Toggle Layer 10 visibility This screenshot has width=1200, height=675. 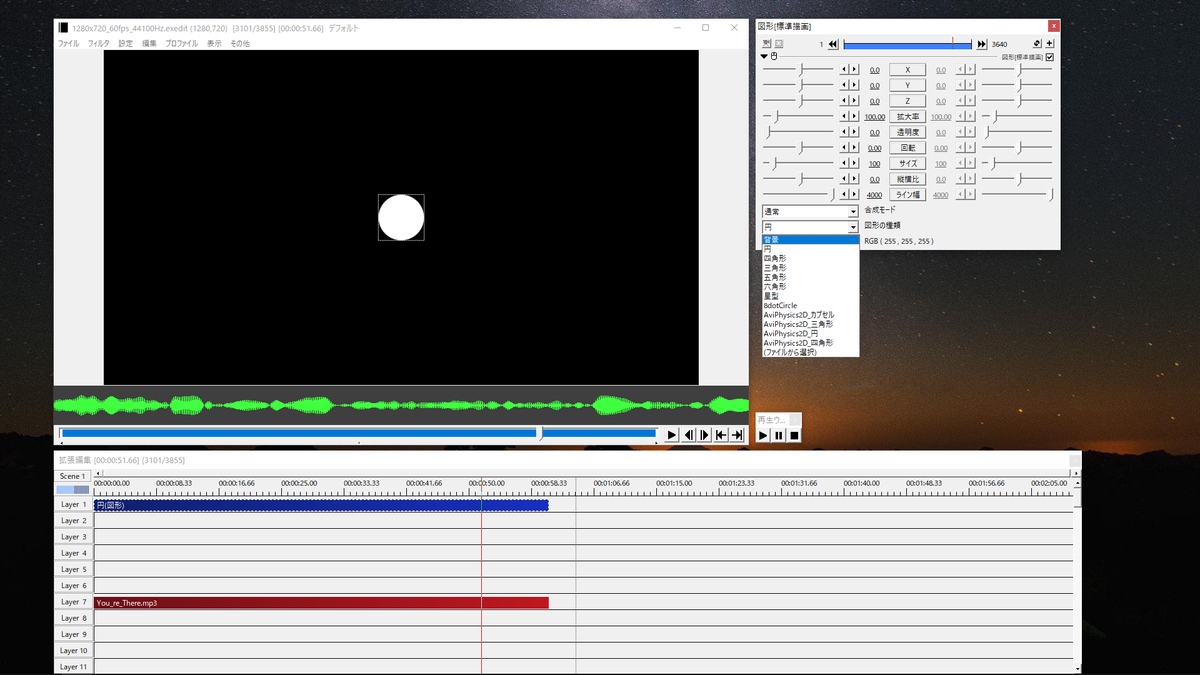click(x=73, y=650)
